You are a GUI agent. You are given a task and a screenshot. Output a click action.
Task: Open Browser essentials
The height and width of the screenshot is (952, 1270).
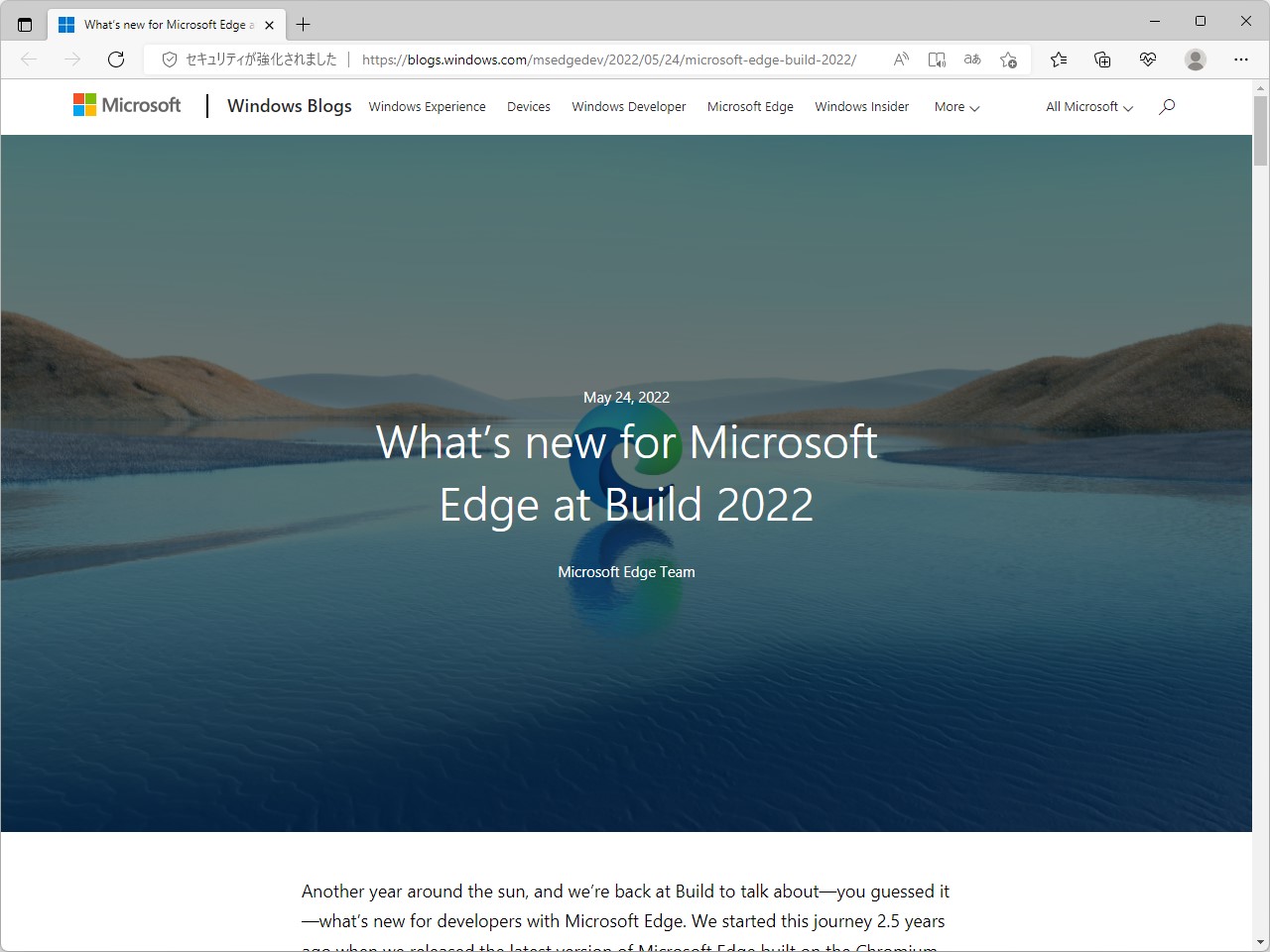tap(1148, 59)
